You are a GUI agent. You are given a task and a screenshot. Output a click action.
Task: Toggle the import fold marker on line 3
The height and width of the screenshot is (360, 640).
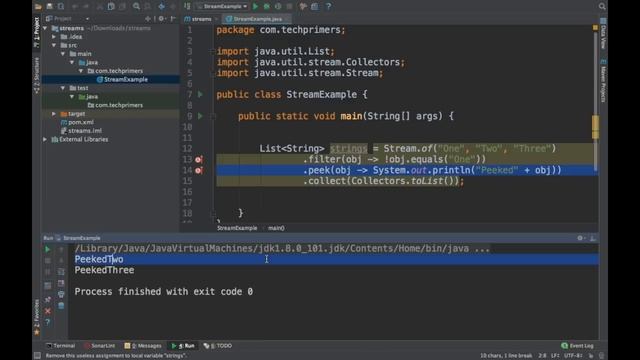pyautogui.click(x=213, y=51)
